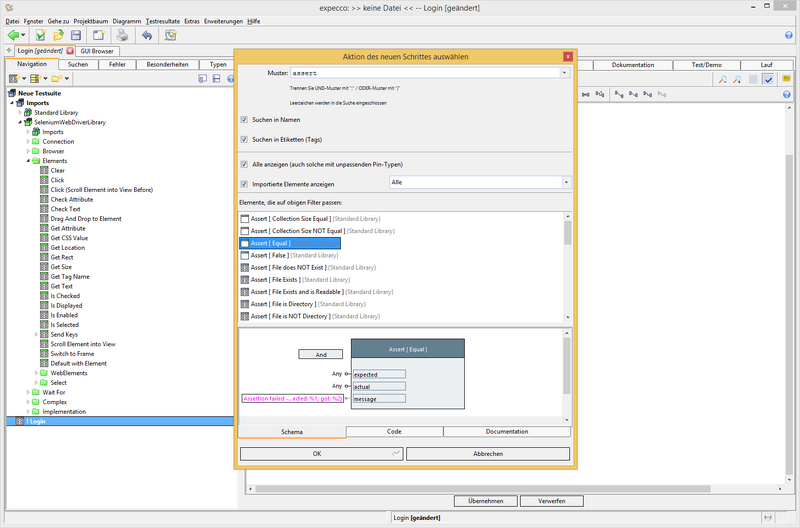Select Assert [ File Exists ] list entry
The height and width of the screenshot is (528, 800).
tap(274, 280)
